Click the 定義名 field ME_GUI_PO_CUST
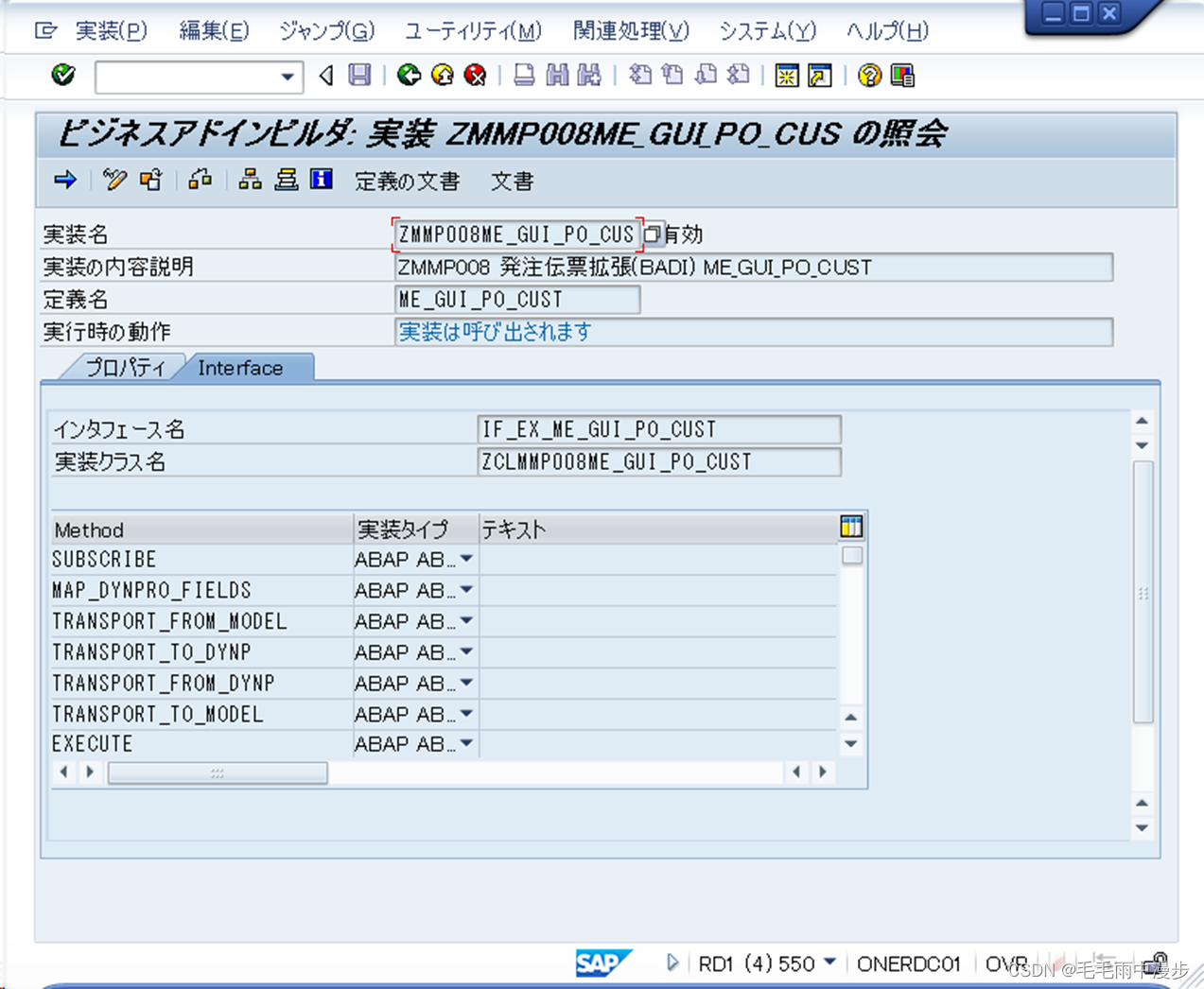 pyautogui.click(x=516, y=300)
